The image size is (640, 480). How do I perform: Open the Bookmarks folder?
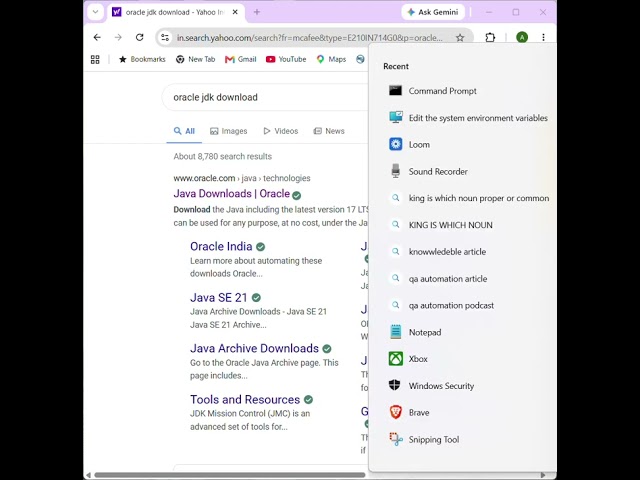[142, 59]
